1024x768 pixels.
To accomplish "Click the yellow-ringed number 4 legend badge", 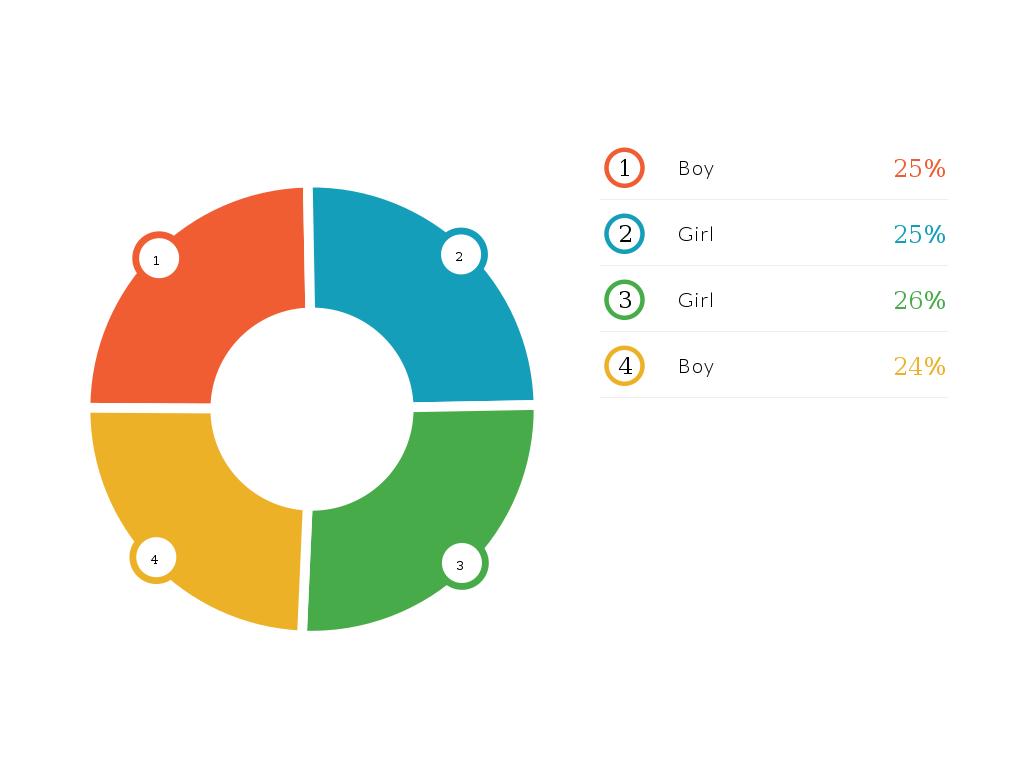I will [625, 366].
